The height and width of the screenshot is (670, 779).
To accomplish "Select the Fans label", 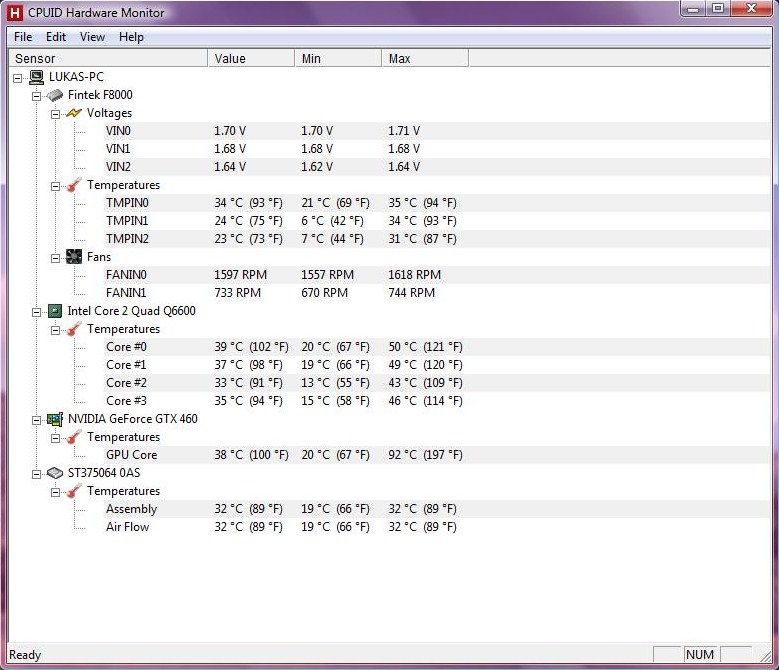I will click(99, 257).
